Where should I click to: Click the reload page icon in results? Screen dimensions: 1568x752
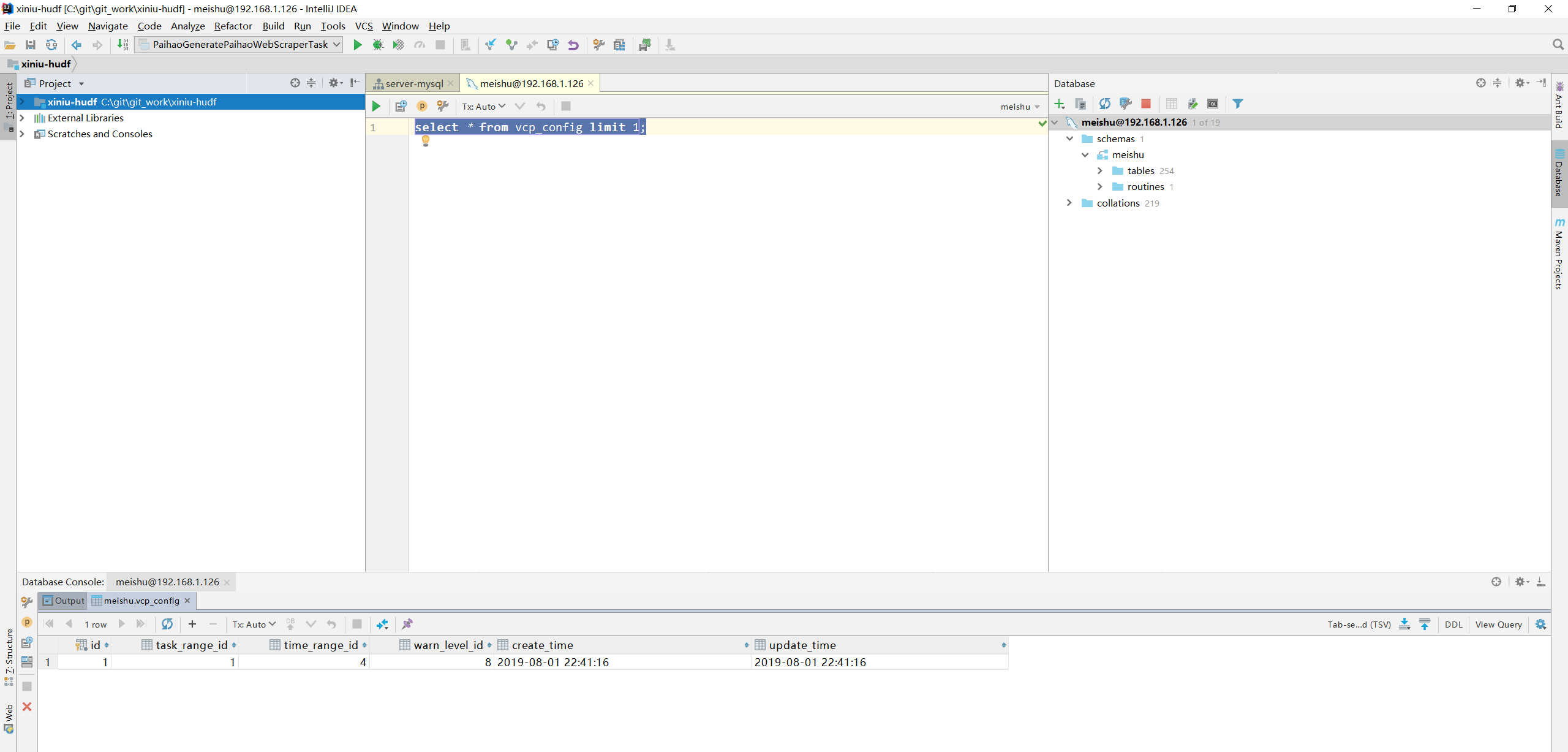[x=167, y=624]
